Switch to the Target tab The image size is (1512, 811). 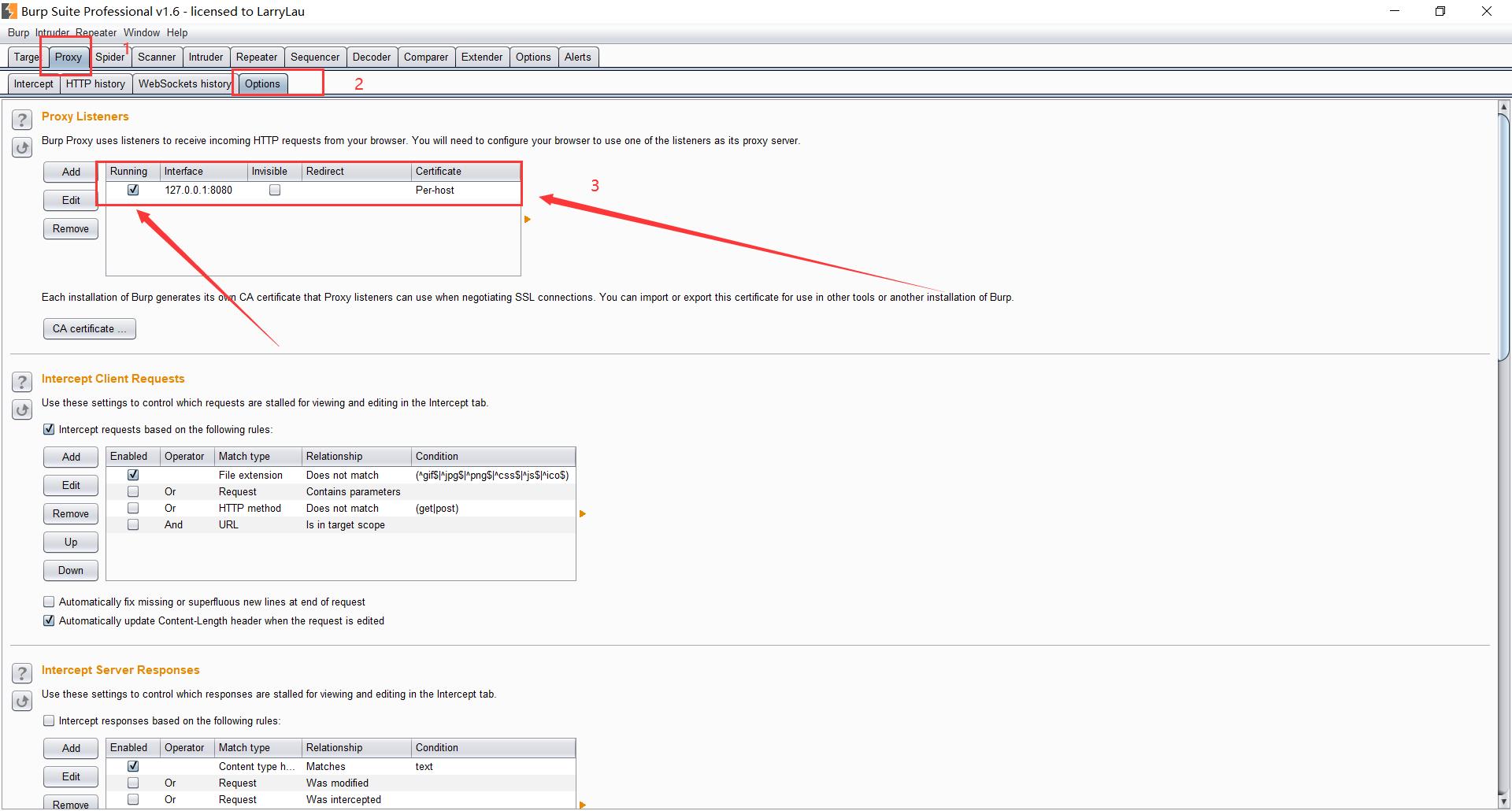26,57
